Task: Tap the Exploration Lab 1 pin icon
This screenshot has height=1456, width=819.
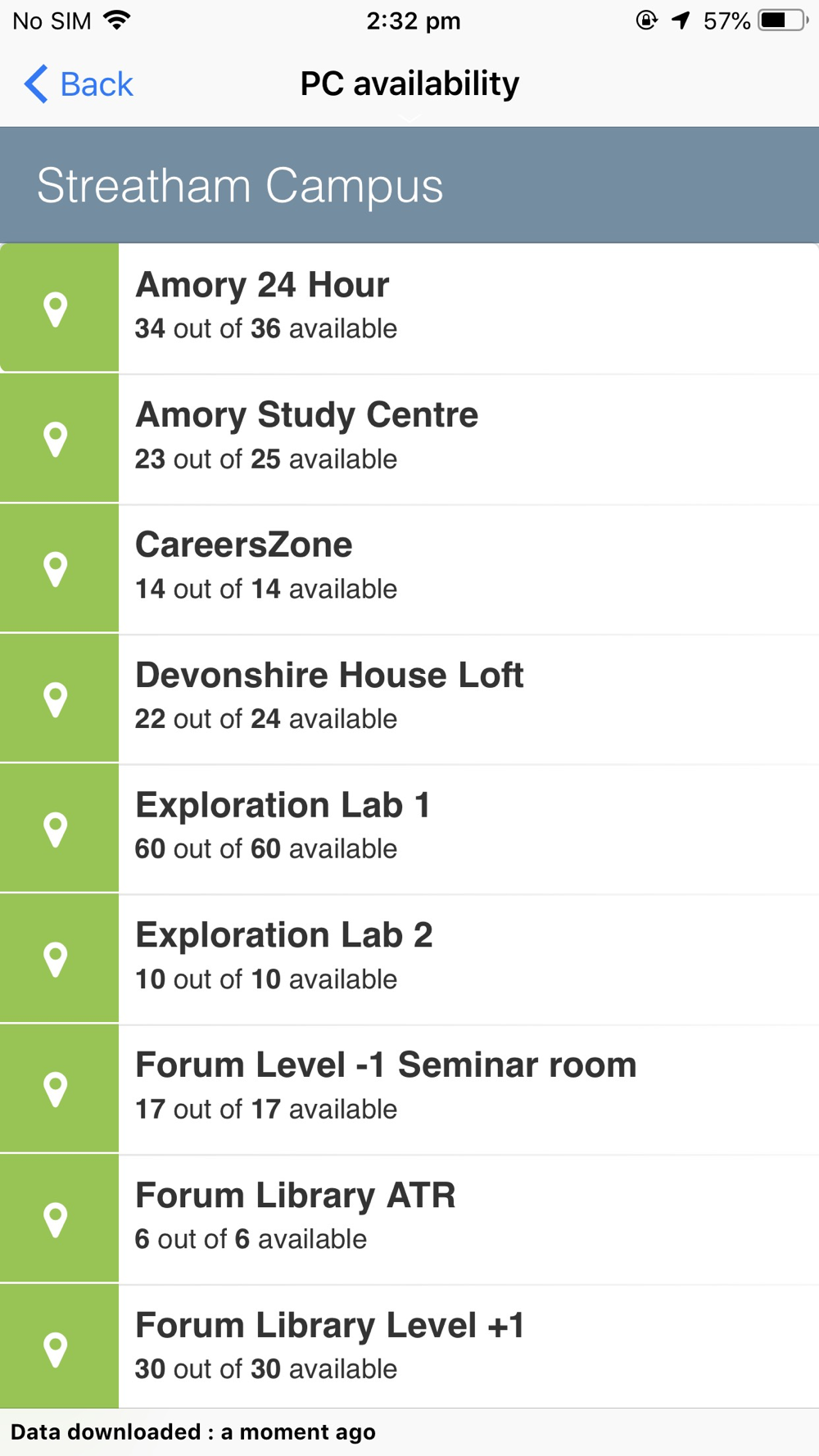Action: pos(56,830)
